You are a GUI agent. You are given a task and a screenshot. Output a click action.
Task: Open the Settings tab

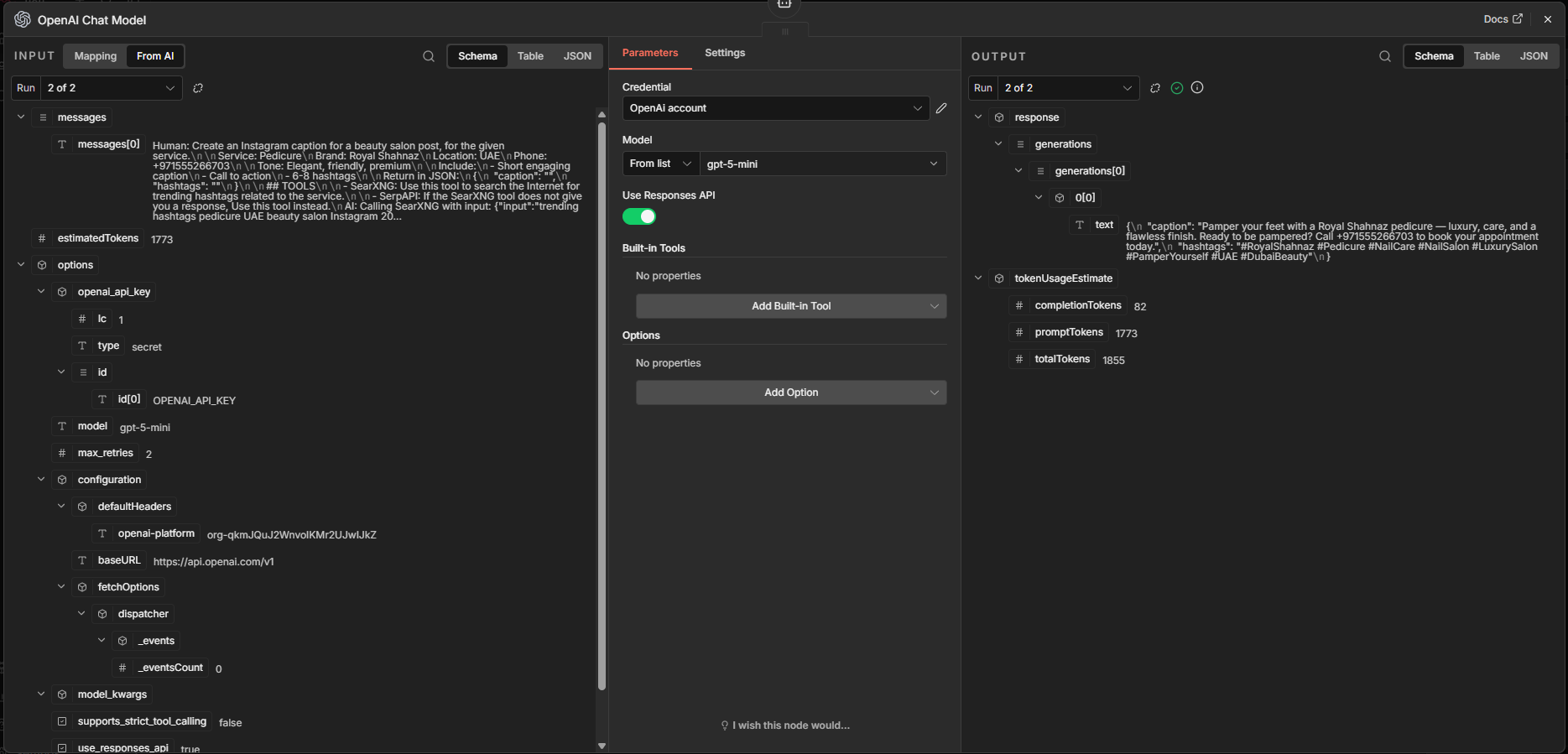pyautogui.click(x=725, y=53)
